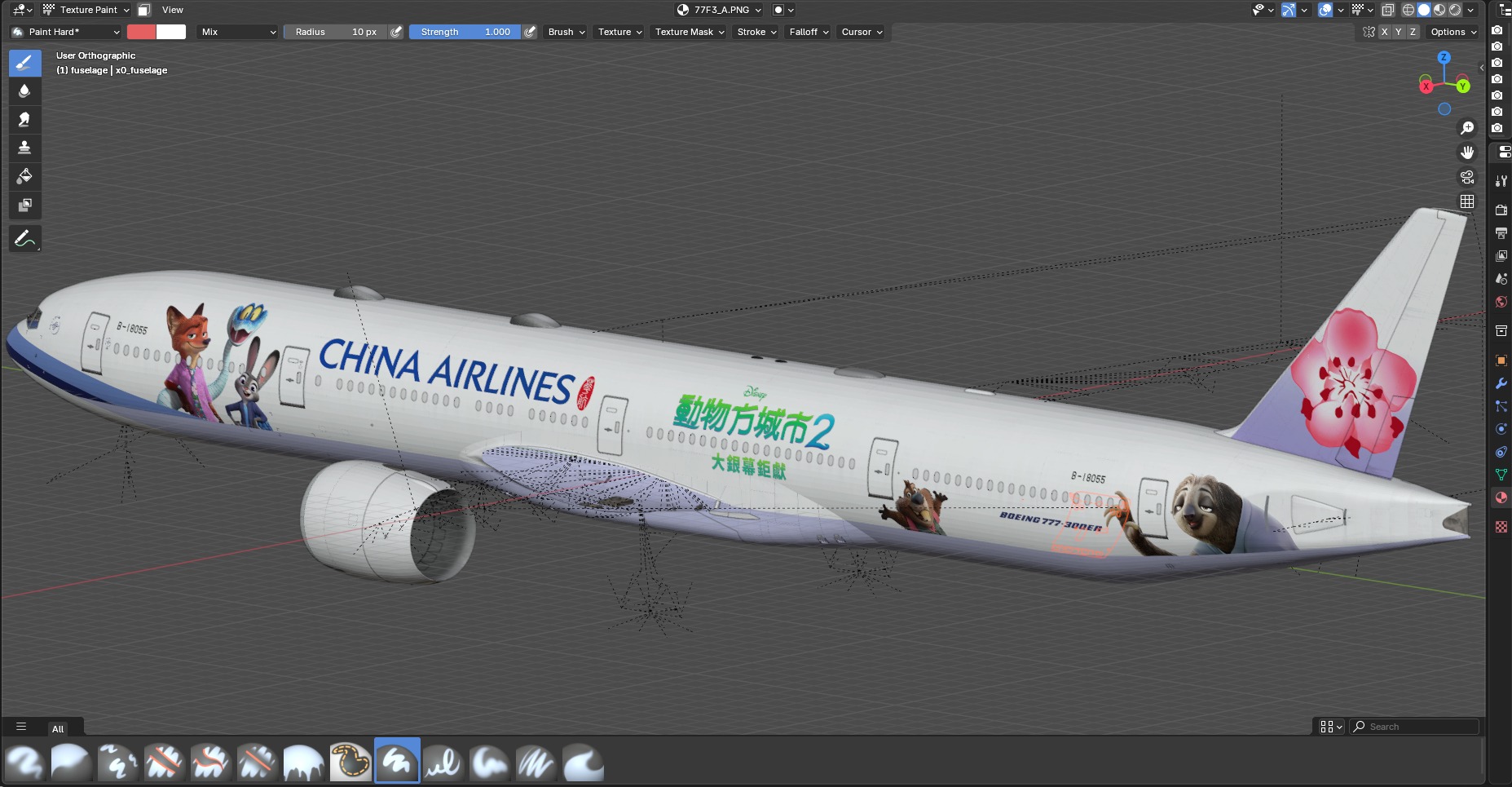
Task: Open the World properties tab
Action: click(x=1501, y=302)
